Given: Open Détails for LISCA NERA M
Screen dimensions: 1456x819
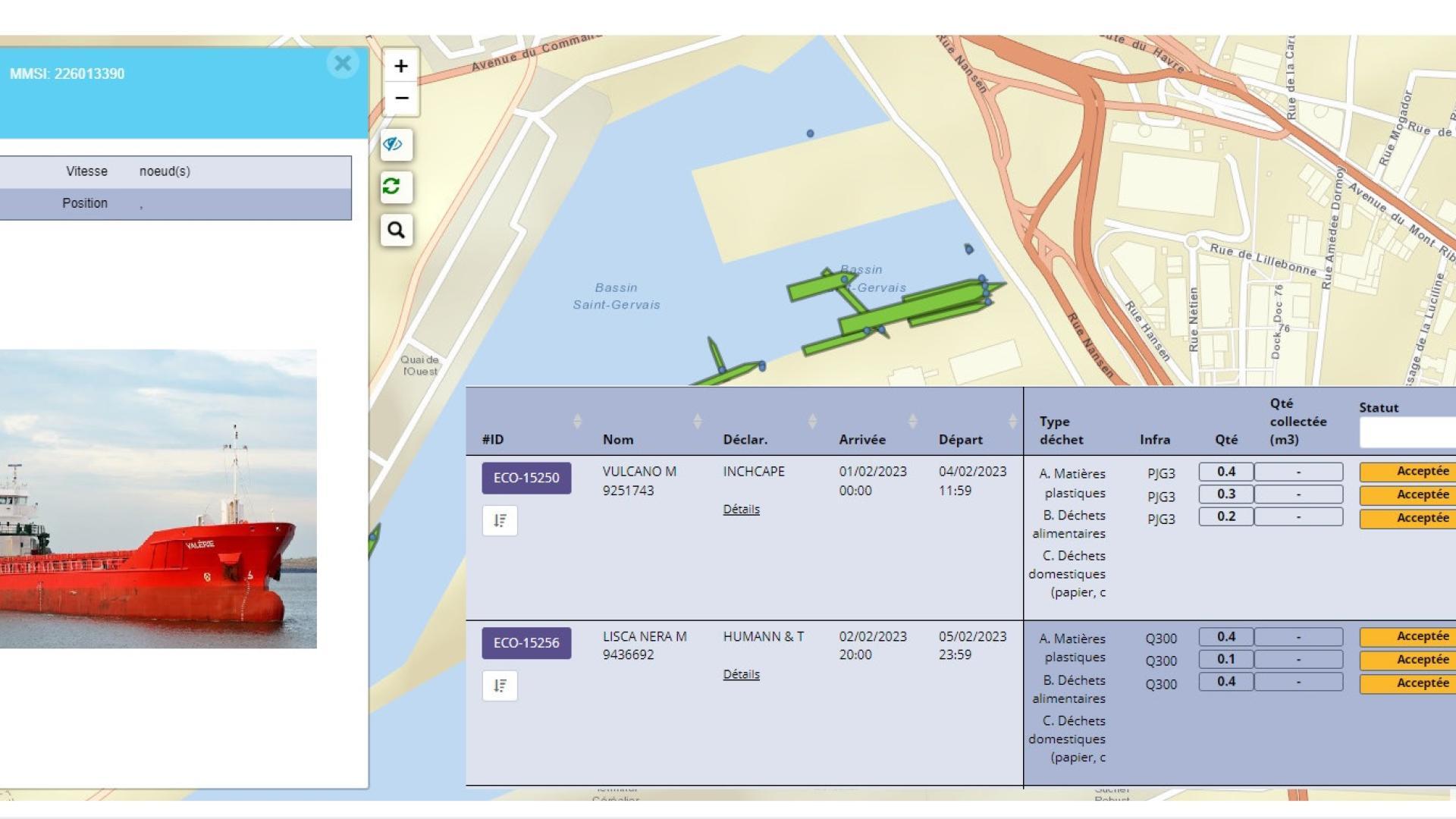Looking at the screenshot, I should coord(741,674).
